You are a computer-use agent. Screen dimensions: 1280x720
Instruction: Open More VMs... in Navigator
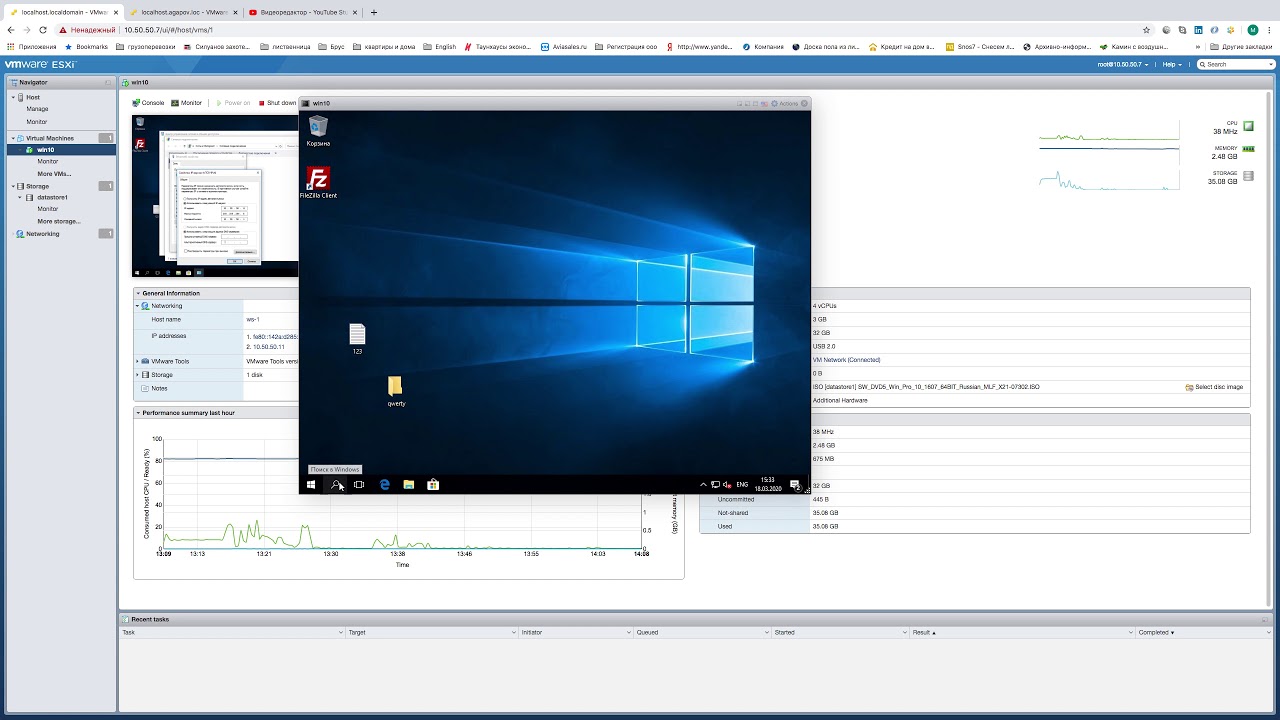pos(54,174)
